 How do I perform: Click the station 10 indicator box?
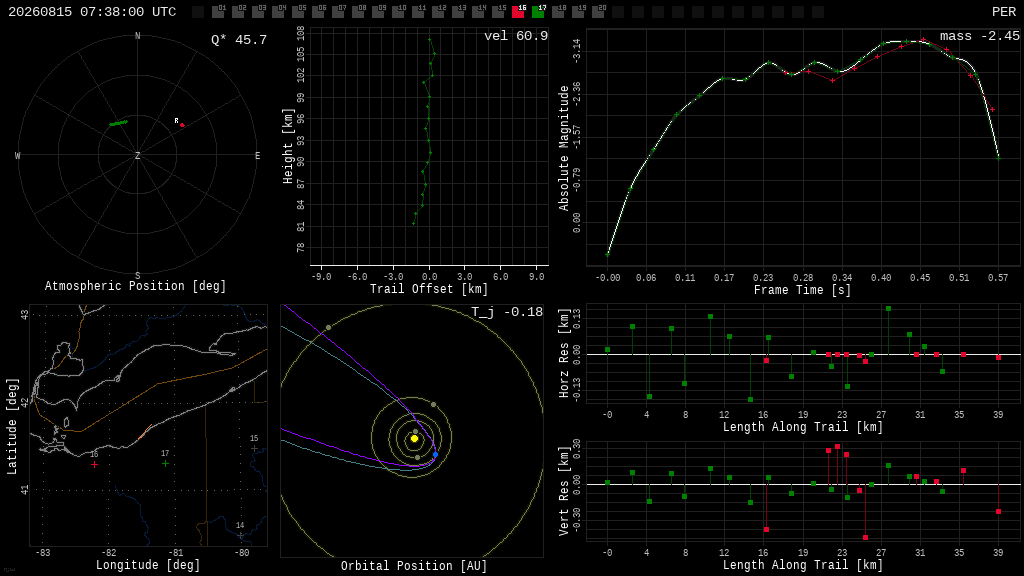(398, 11)
